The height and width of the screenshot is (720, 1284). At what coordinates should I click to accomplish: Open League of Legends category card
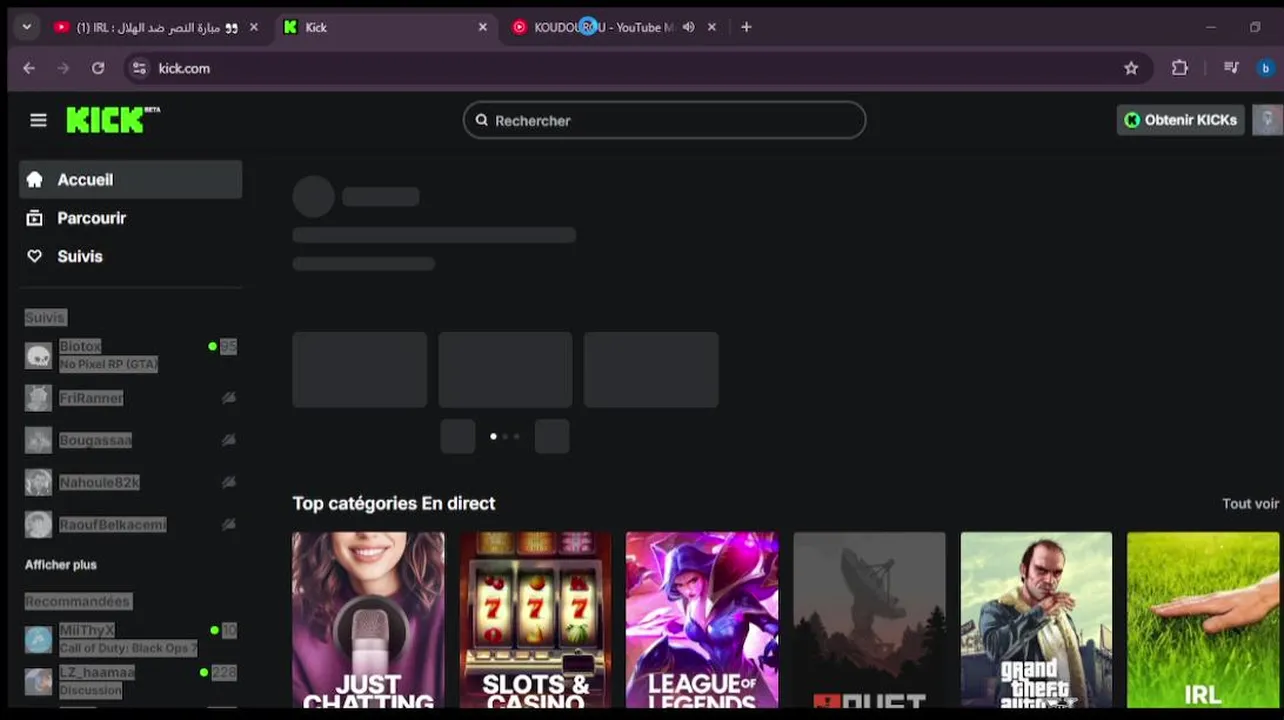tap(702, 620)
